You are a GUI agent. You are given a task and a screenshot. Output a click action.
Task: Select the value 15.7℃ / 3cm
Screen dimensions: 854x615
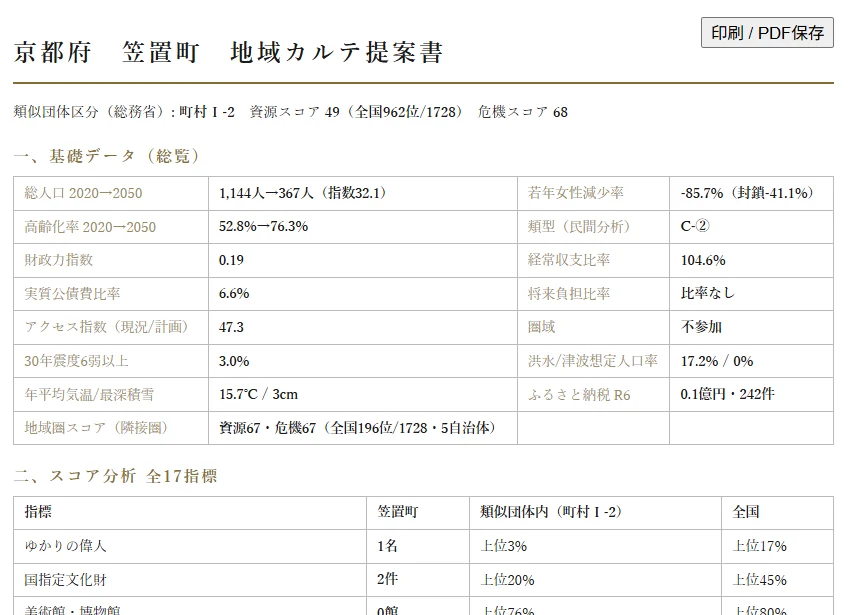point(258,394)
